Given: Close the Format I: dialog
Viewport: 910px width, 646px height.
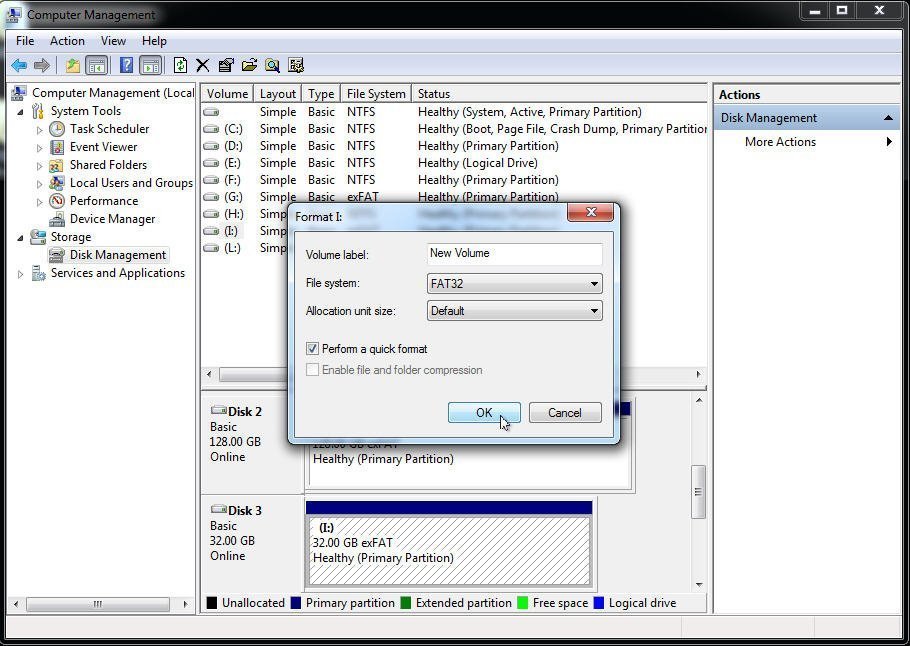Looking at the screenshot, I should (x=590, y=212).
